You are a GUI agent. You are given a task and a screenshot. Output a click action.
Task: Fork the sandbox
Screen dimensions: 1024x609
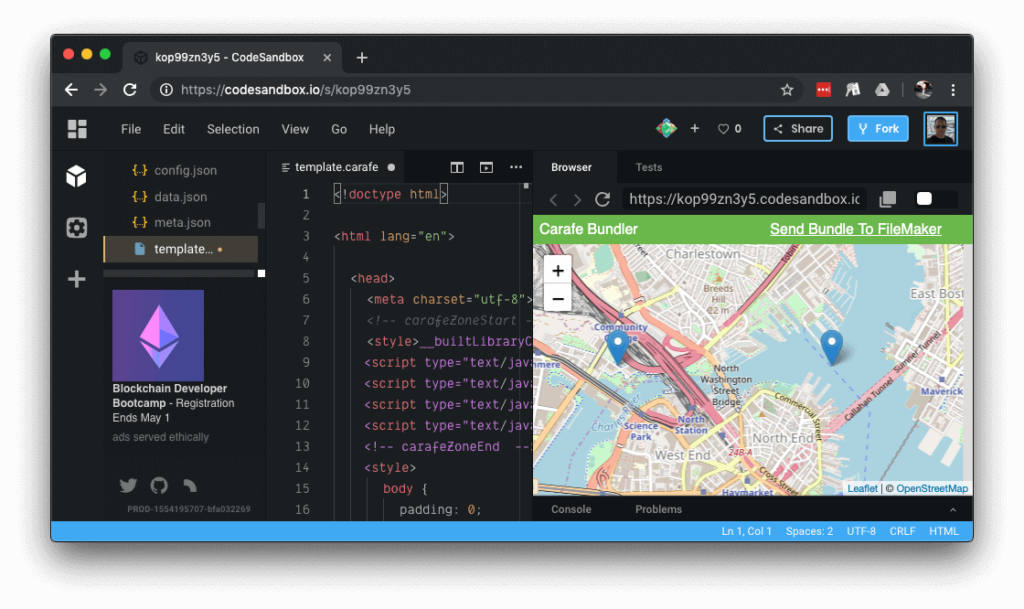click(877, 128)
